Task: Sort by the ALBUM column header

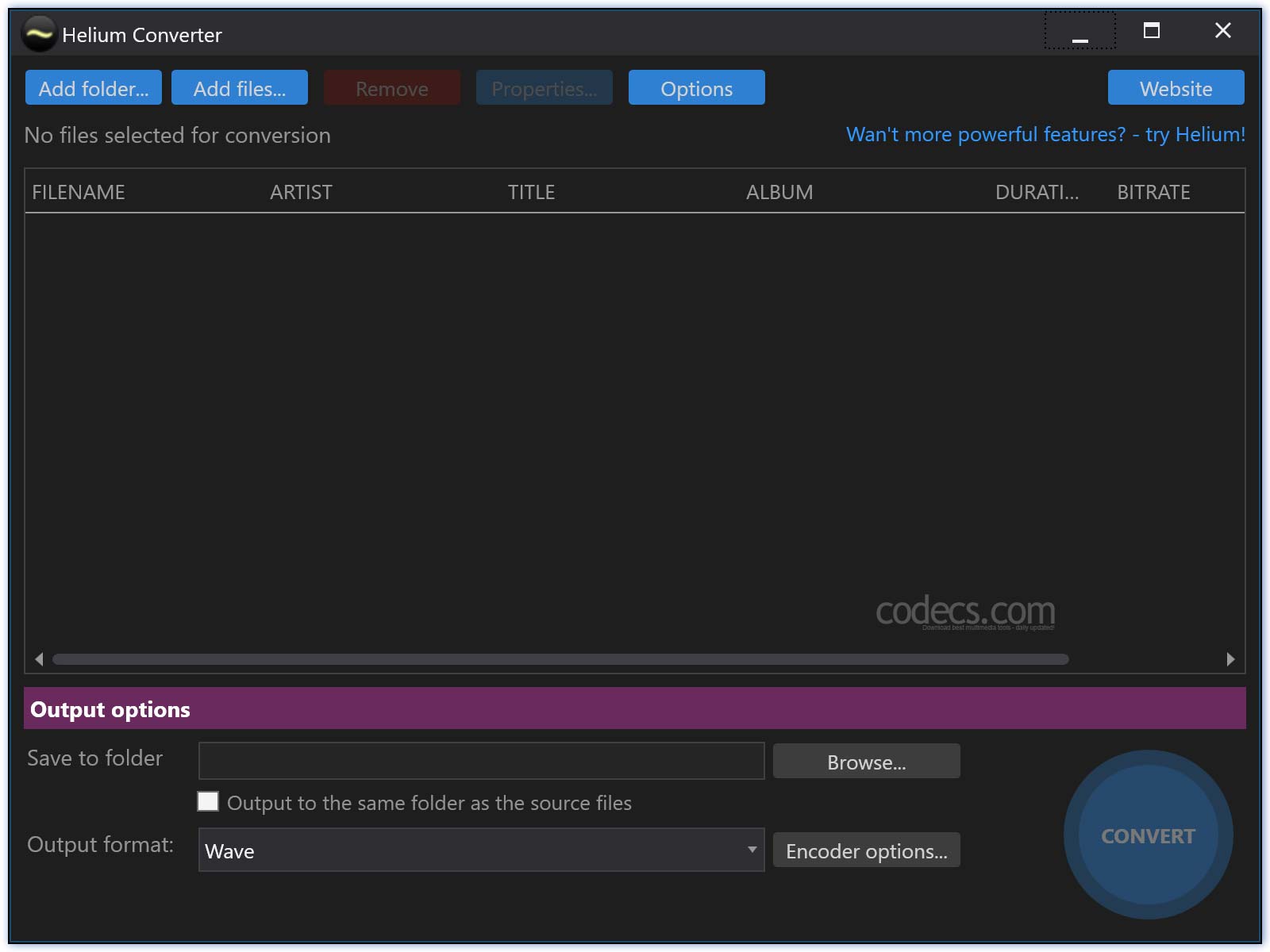Action: 779,192
